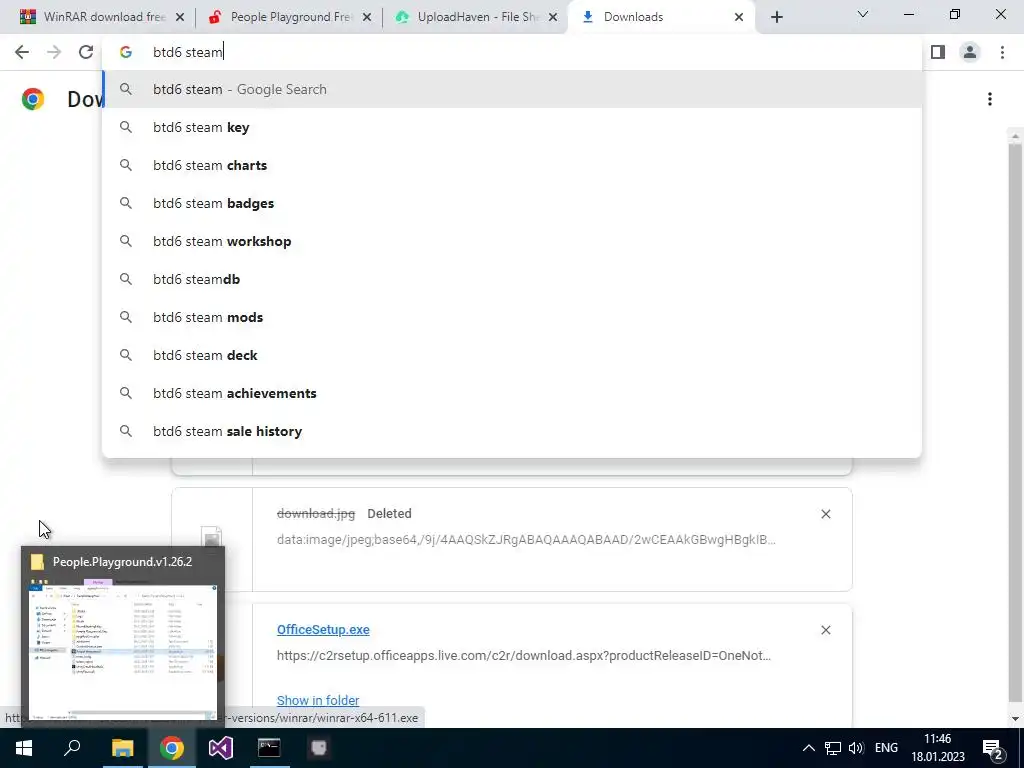Click the scrollbar down arrow
The height and width of the screenshot is (768, 1024).
click(x=1014, y=719)
